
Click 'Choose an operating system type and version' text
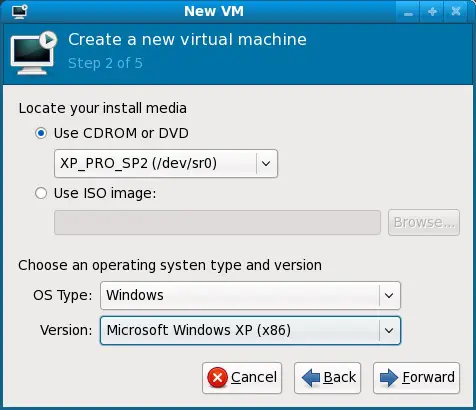(x=170, y=265)
